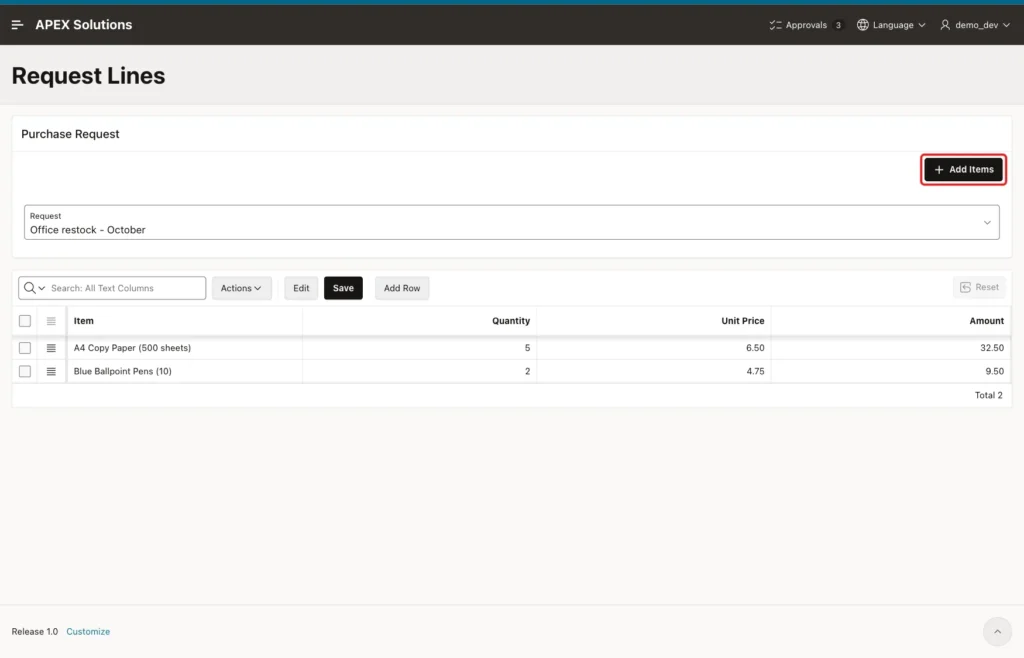The height and width of the screenshot is (658, 1024).
Task: Click the Add Row button
Action: (402, 288)
